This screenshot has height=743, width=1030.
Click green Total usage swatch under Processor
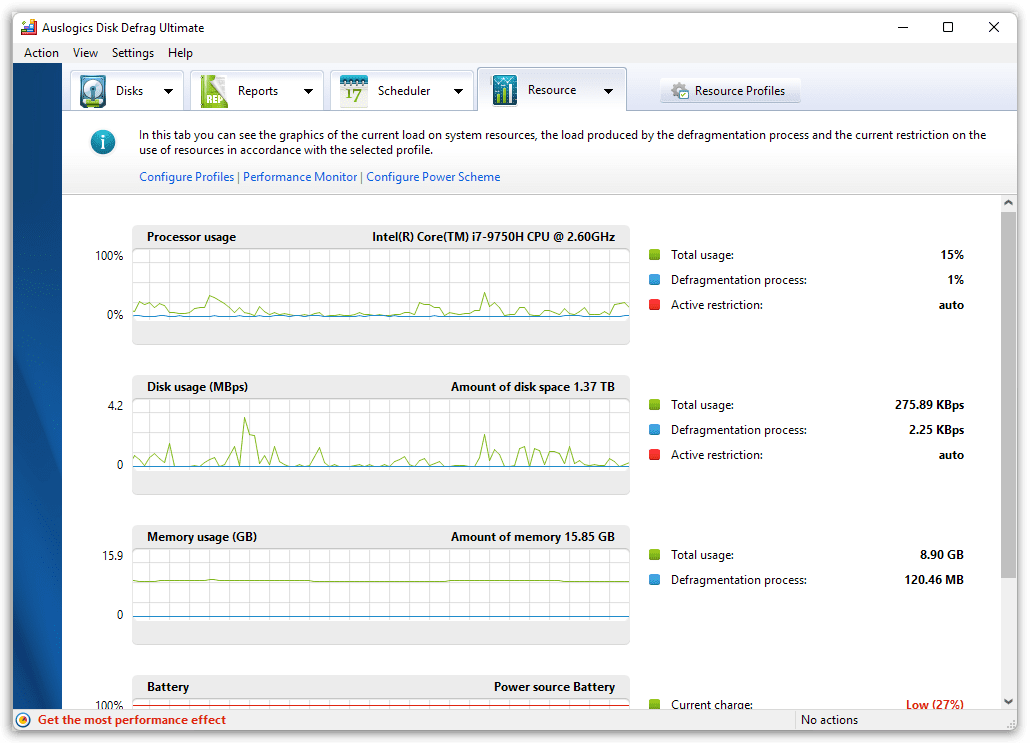(654, 255)
